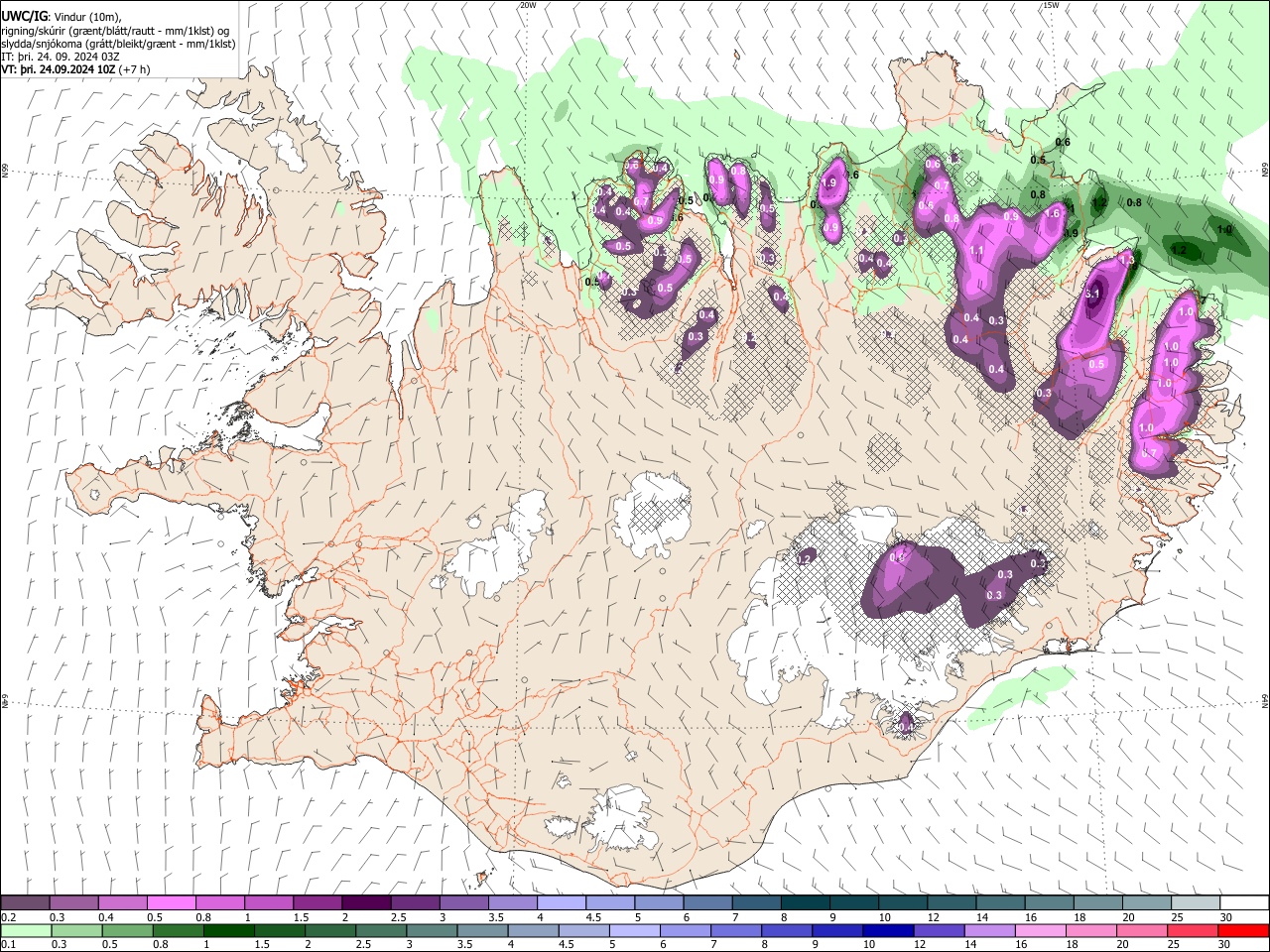The height and width of the screenshot is (952, 1270).
Task: Click the "rigning/skúrir" legend description line
Action: [115, 31]
